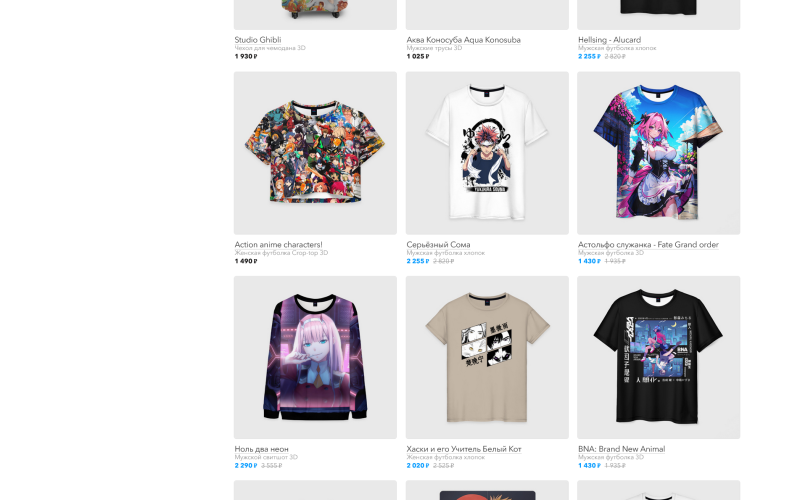Open the Action anime characters crop-top image

pos(315,153)
